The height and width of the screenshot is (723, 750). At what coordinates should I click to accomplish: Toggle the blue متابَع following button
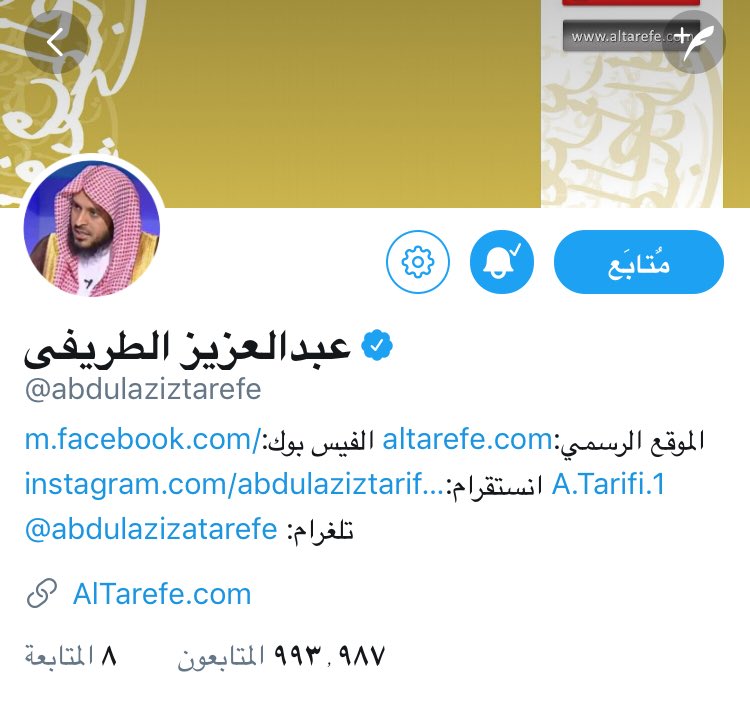point(639,262)
